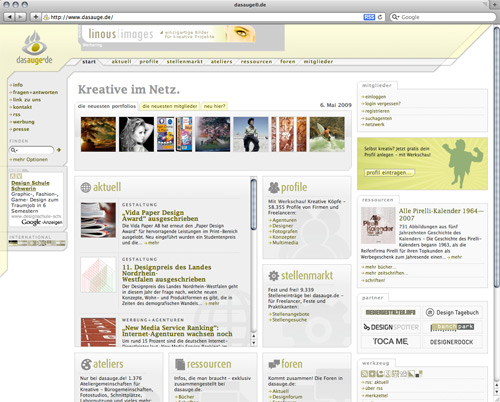Open the aktuell navigation tab
Image resolution: width=500 pixels, height=402 pixels.
point(121,62)
